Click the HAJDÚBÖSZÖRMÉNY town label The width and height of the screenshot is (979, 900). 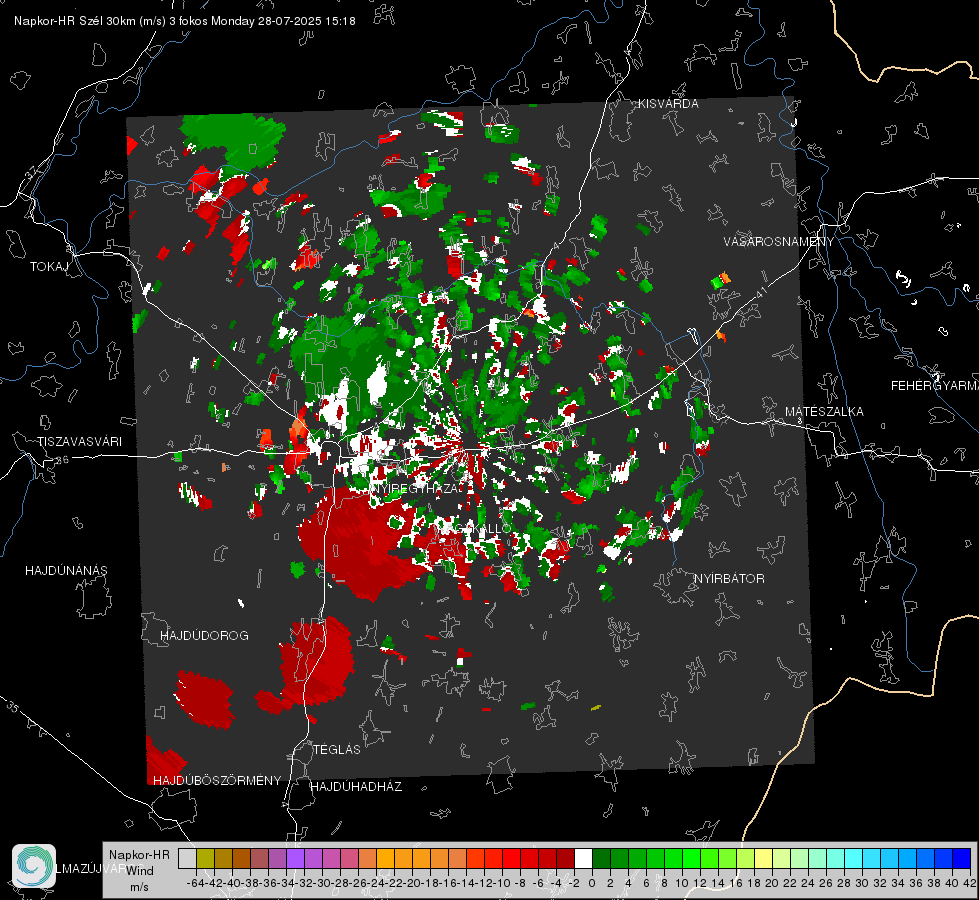pyautogui.click(x=217, y=781)
